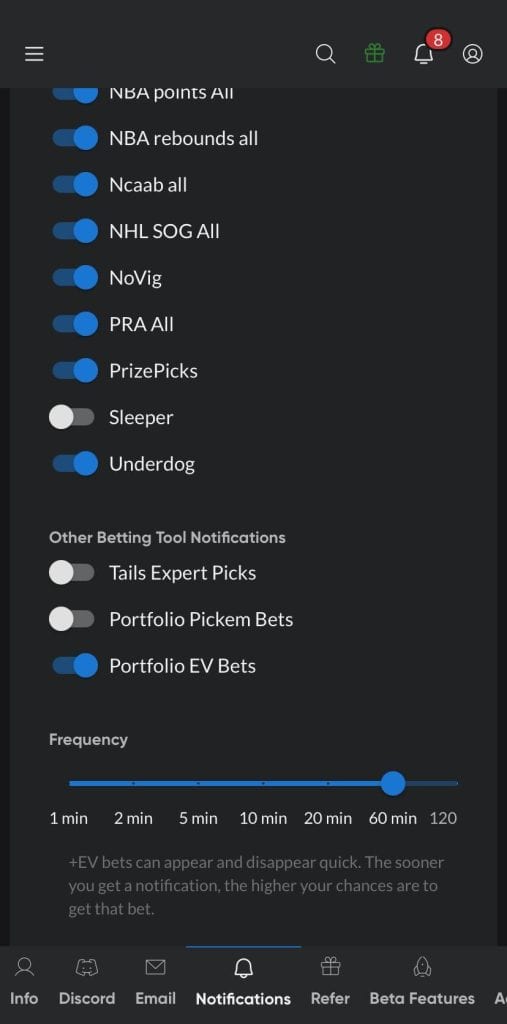The width and height of the screenshot is (507, 1024).
Task: Turn off the Underdog toggle
Action: point(74,464)
